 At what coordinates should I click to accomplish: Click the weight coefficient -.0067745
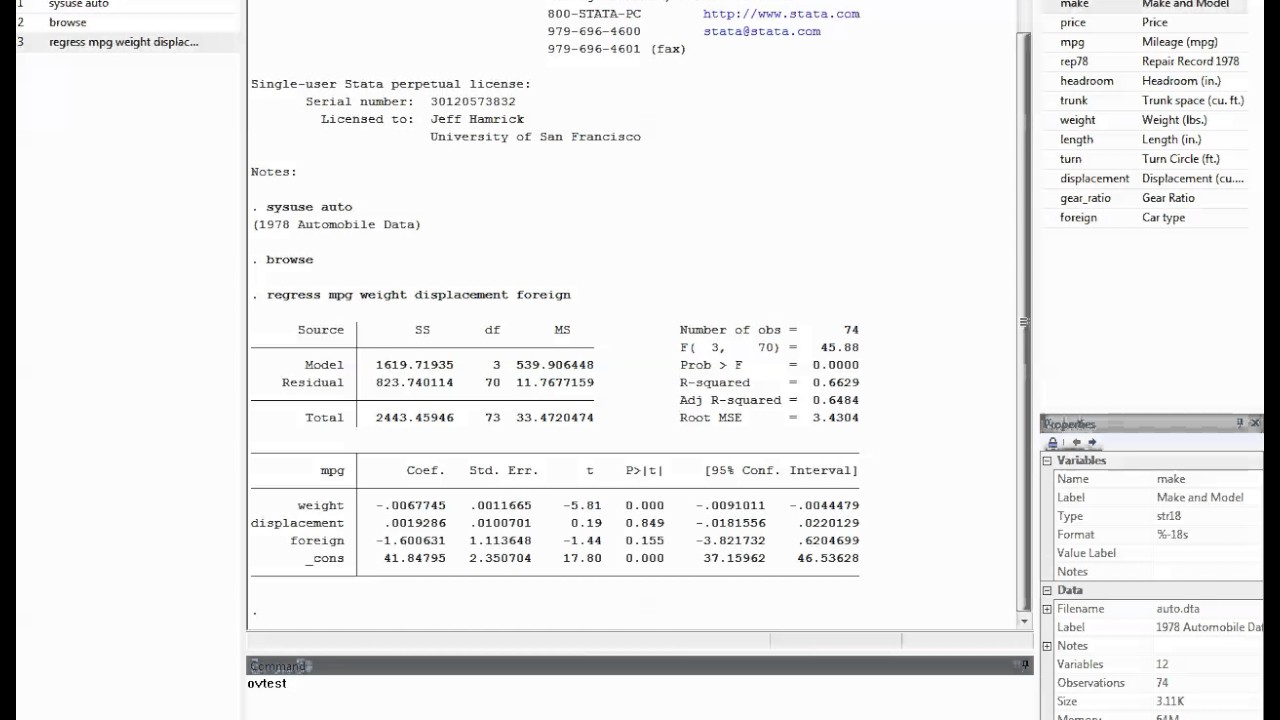click(x=410, y=506)
